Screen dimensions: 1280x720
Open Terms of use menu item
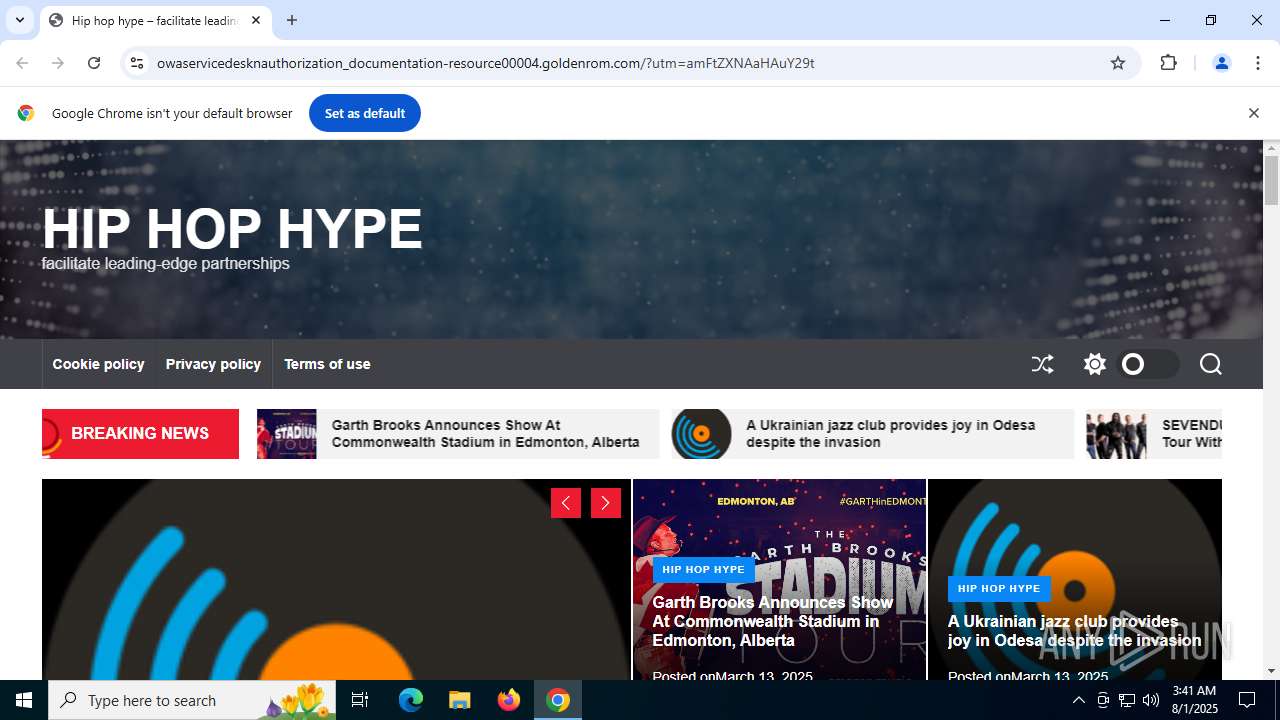327,364
